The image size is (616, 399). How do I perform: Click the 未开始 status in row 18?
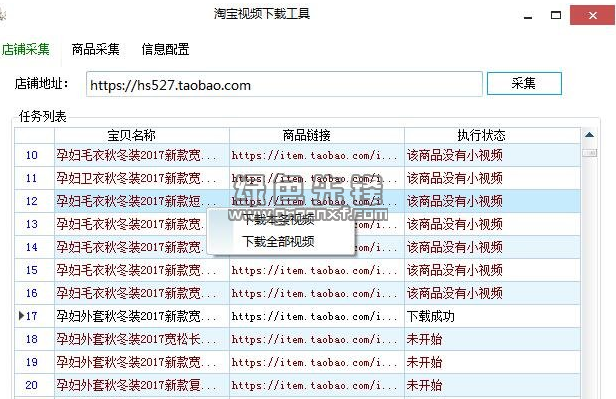tap(424, 339)
